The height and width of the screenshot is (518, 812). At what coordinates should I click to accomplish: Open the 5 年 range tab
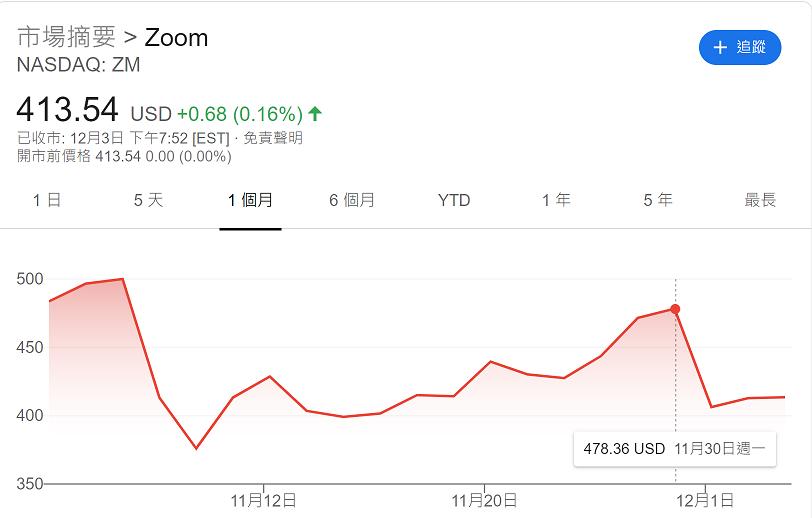pyautogui.click(x=658, y=200)
